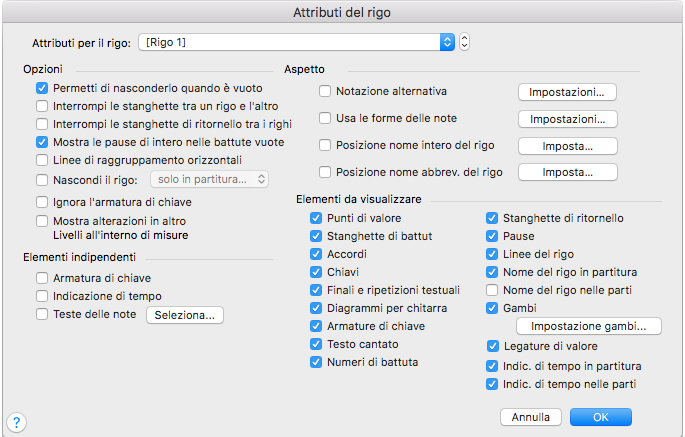Uncheck Permetti di nasconderlo quando è vuoto
Viewport: 685px width, 437px height.
[42, 88]
